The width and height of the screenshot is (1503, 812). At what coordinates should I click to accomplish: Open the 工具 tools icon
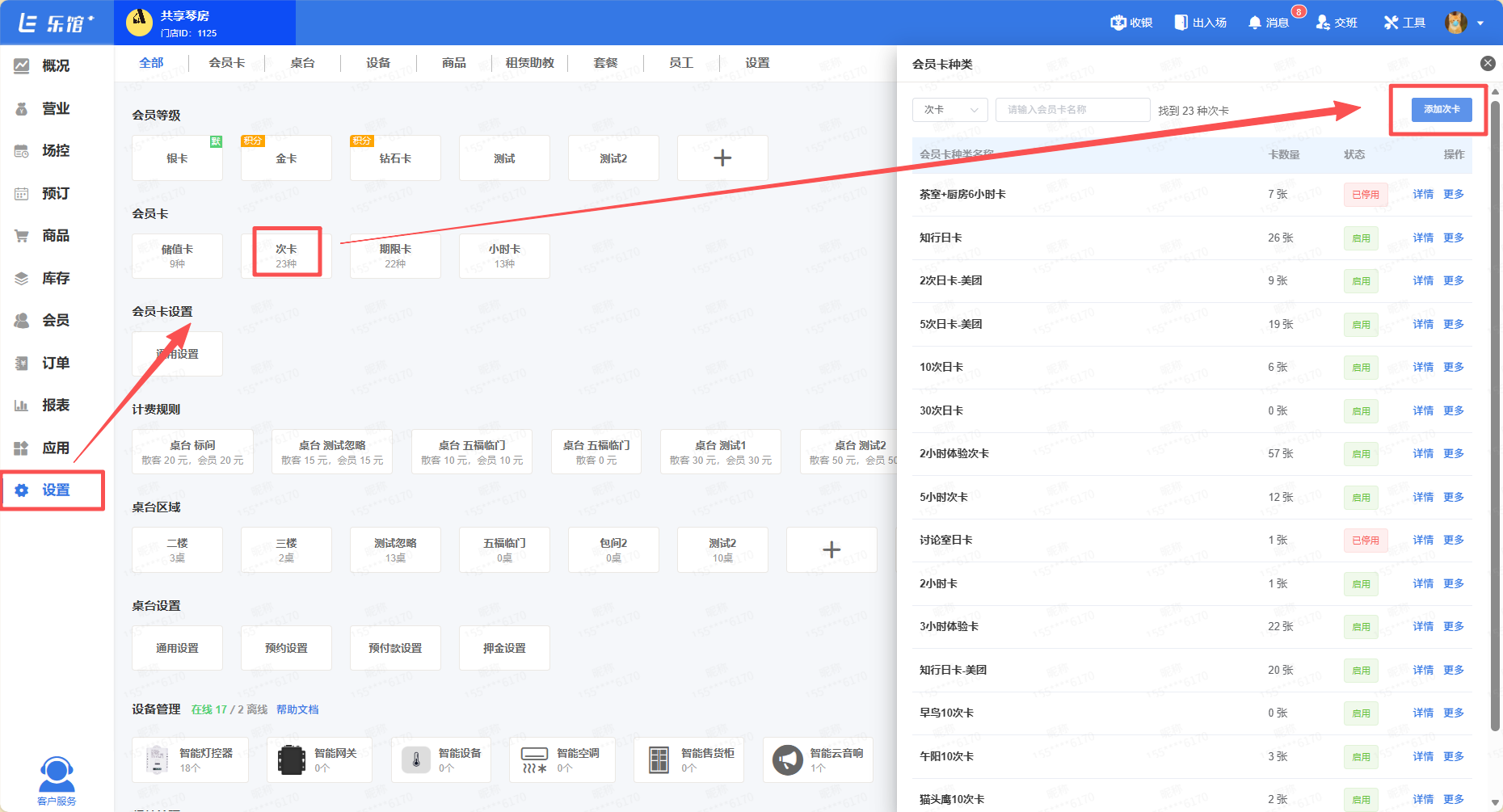point(1391,23)
